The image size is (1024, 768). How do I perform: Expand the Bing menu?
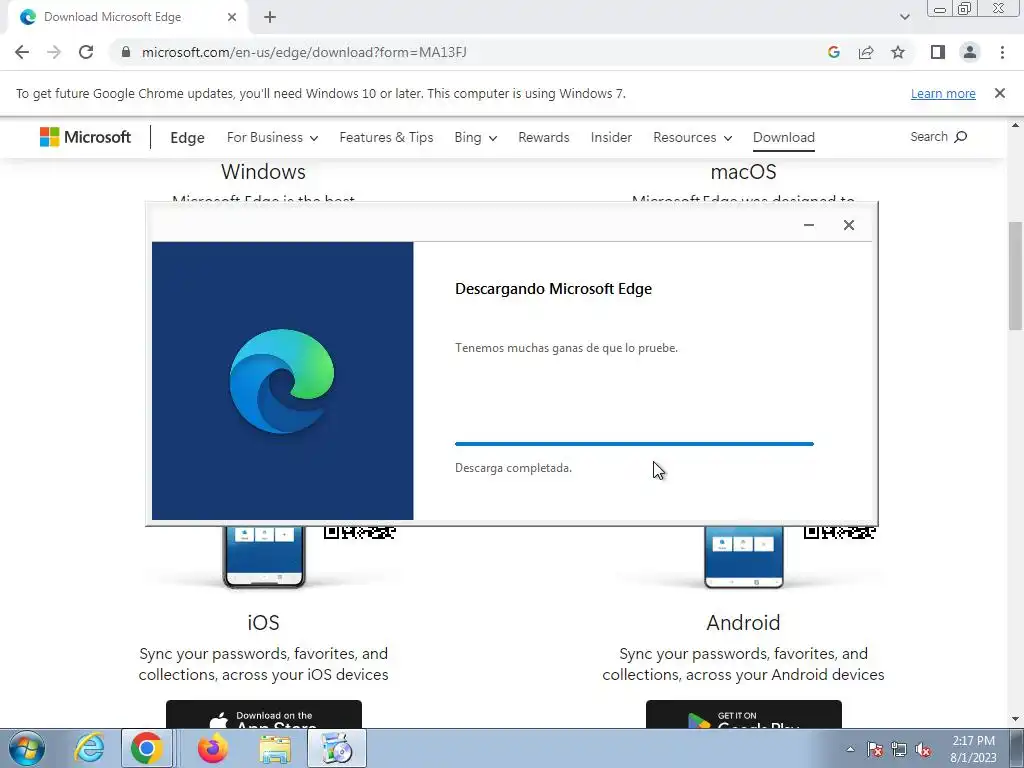pyautogui.click(x=475, y=137)
